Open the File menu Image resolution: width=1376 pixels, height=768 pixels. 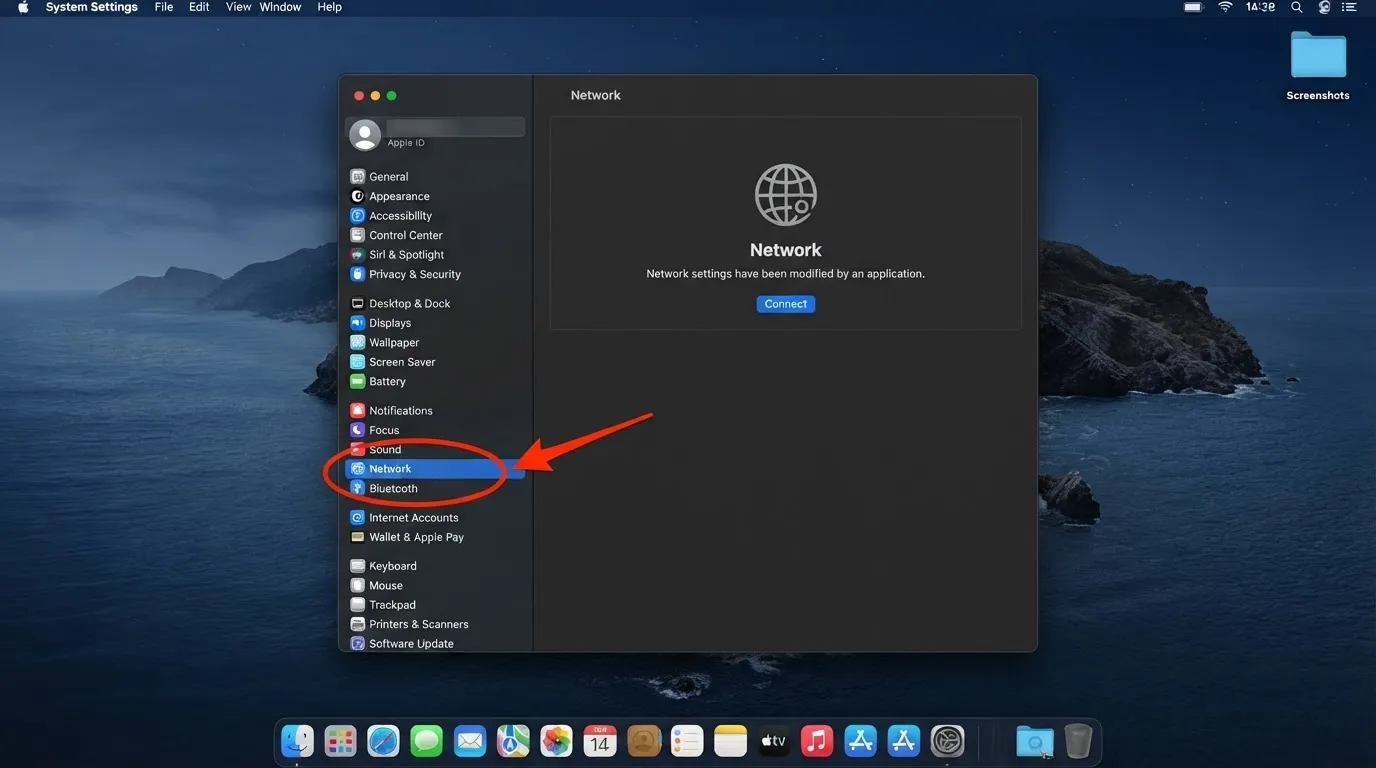(164, 7)
